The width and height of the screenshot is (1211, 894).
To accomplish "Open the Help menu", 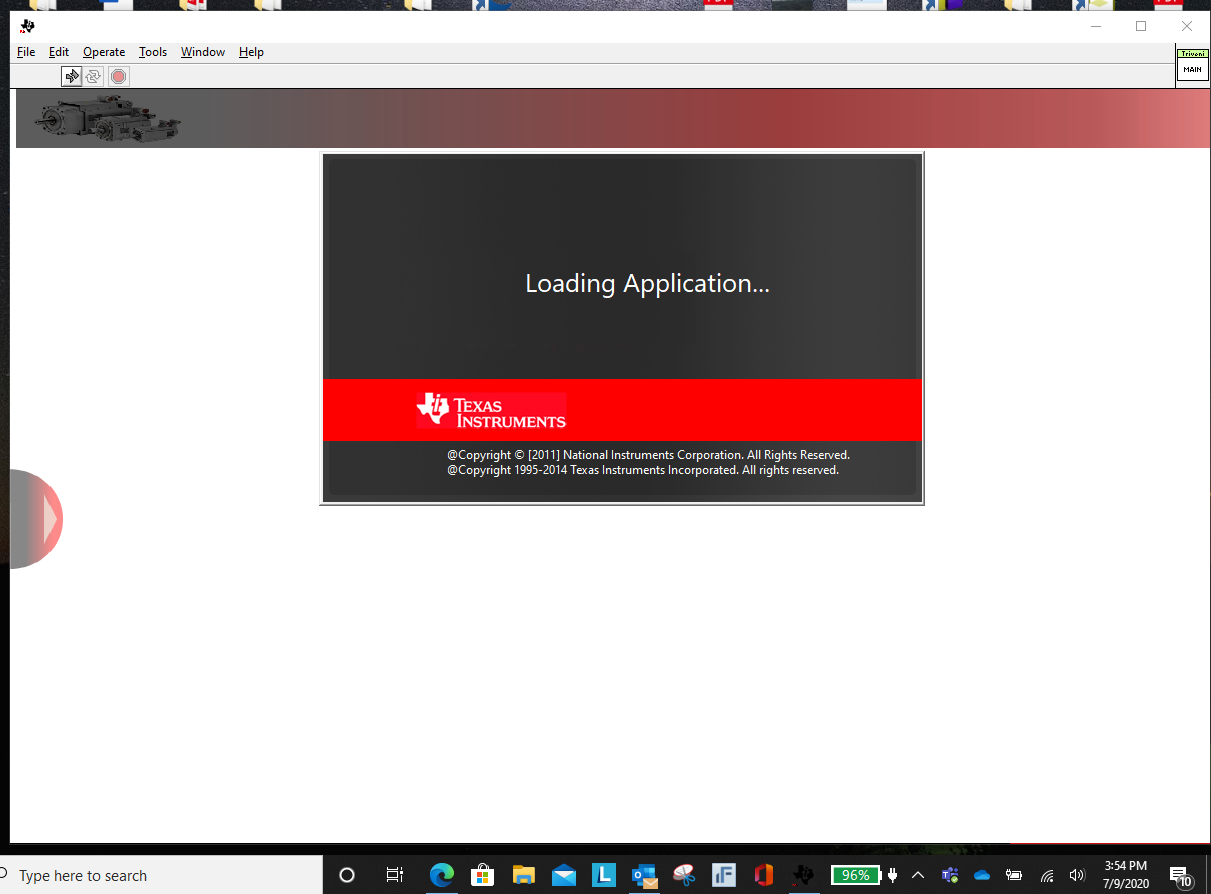I will tap(251, 52).
